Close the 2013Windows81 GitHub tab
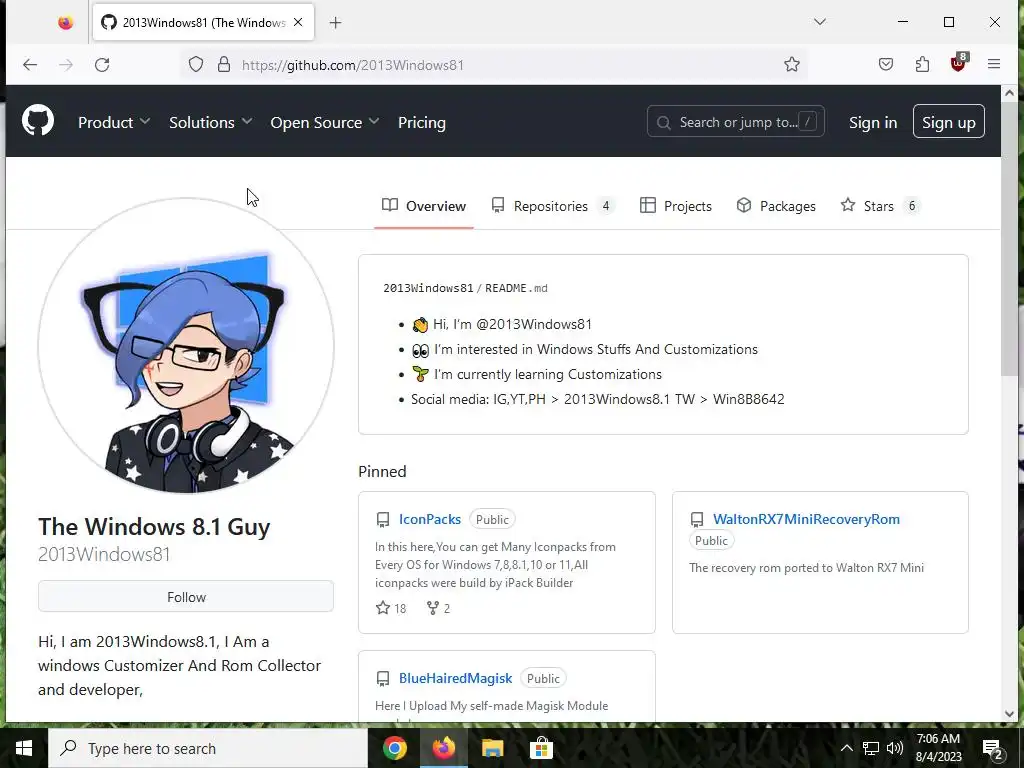 (x=298, y=22)
